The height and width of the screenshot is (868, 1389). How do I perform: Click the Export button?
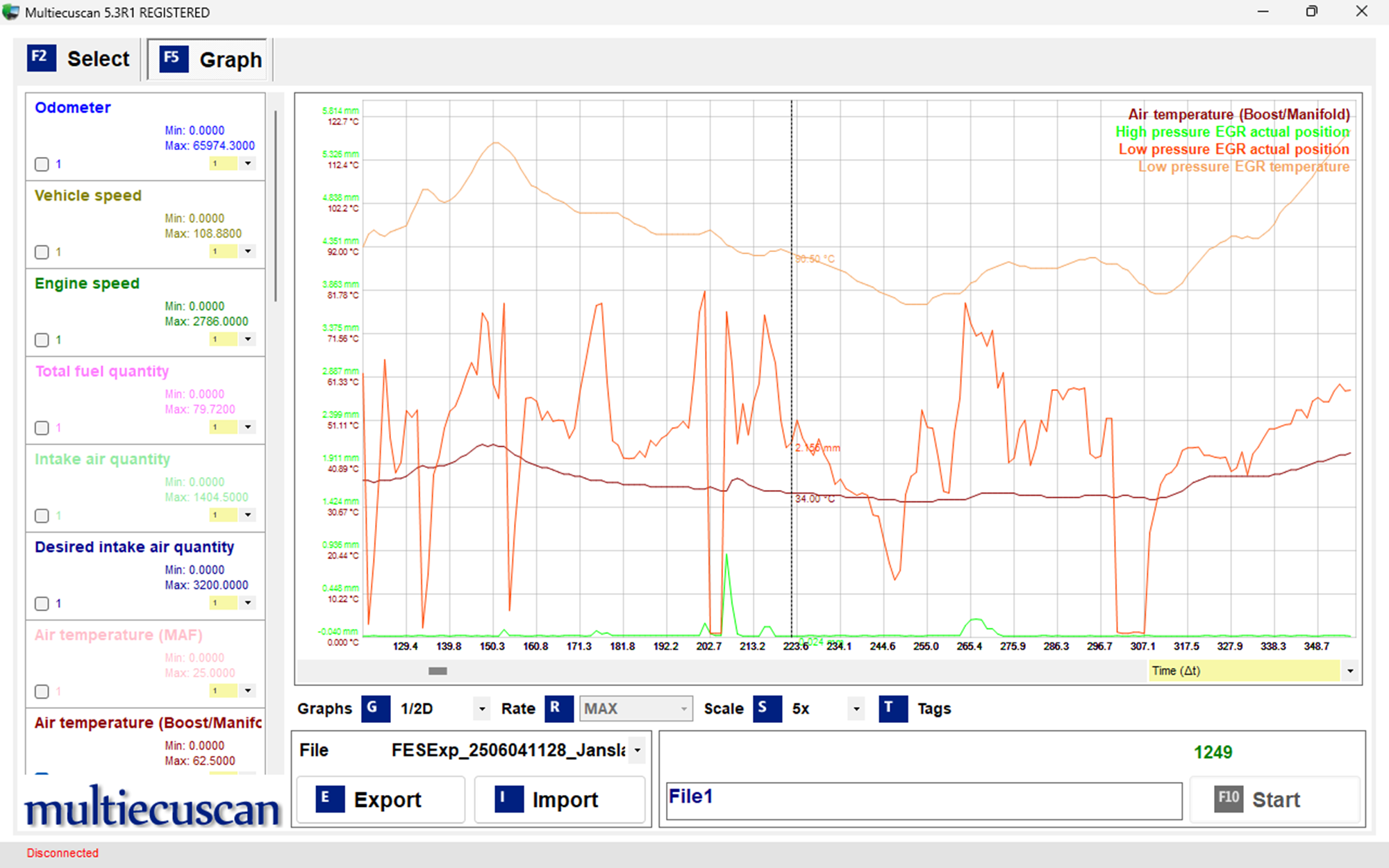tap(381, 799)
